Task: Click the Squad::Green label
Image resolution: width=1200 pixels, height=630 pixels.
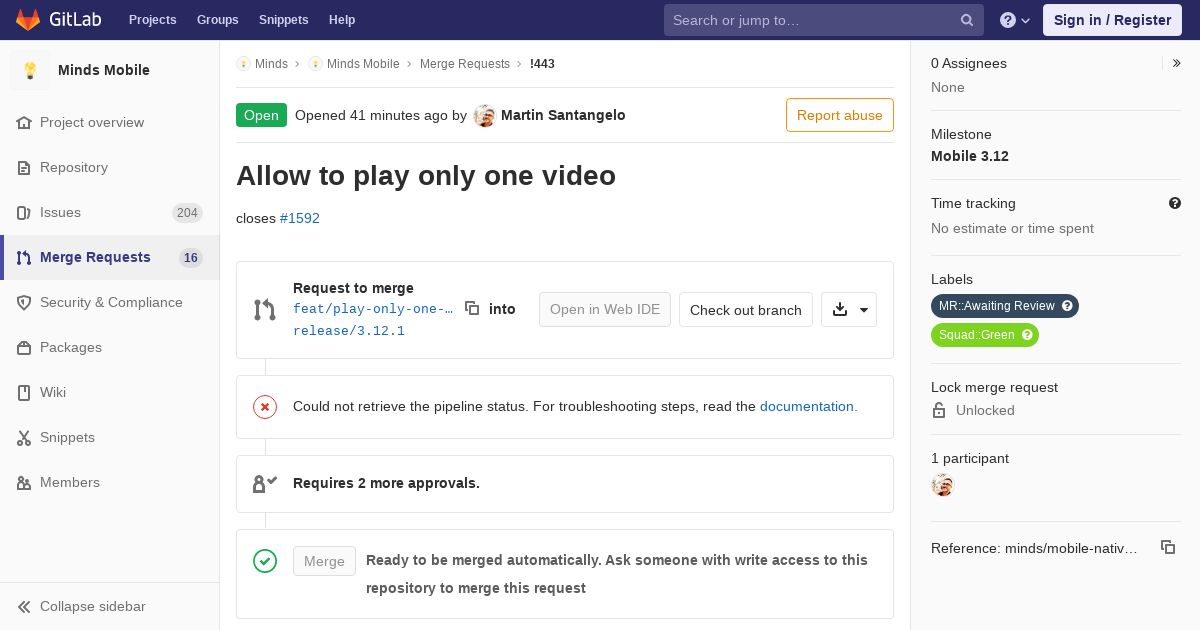Action: coord(977,335)
